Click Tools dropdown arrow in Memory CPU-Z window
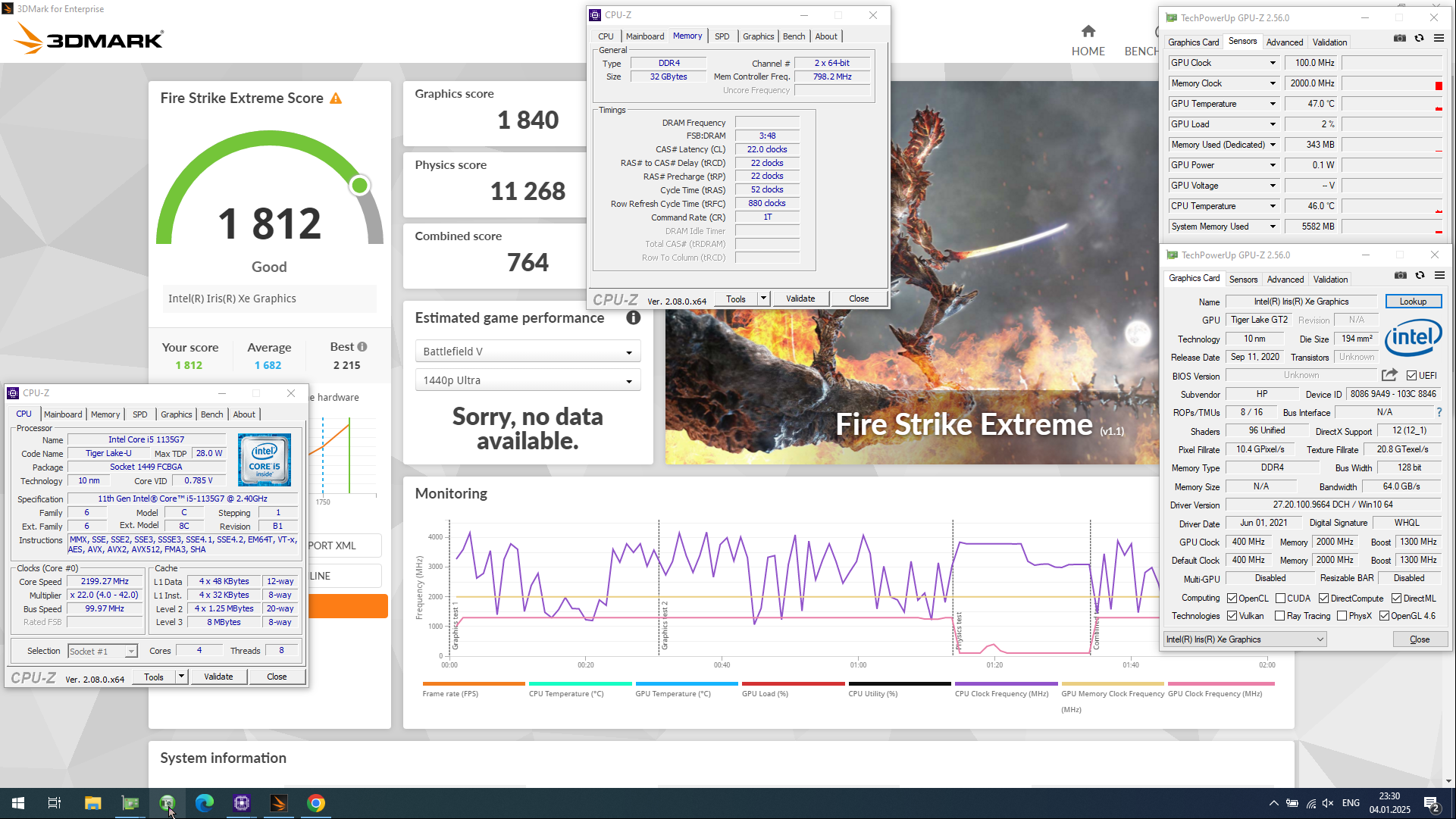This screenshot has height=819, width=1456. point(764,299)
